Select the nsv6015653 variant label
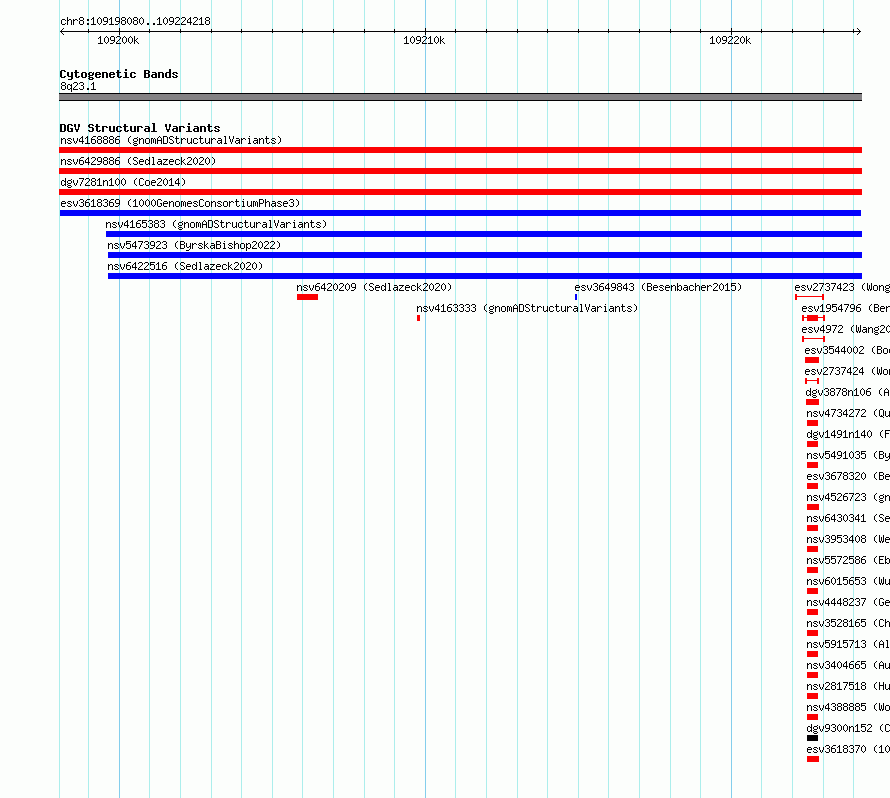Viewport: 890px width, 798px height. click(x=848, y=581)
